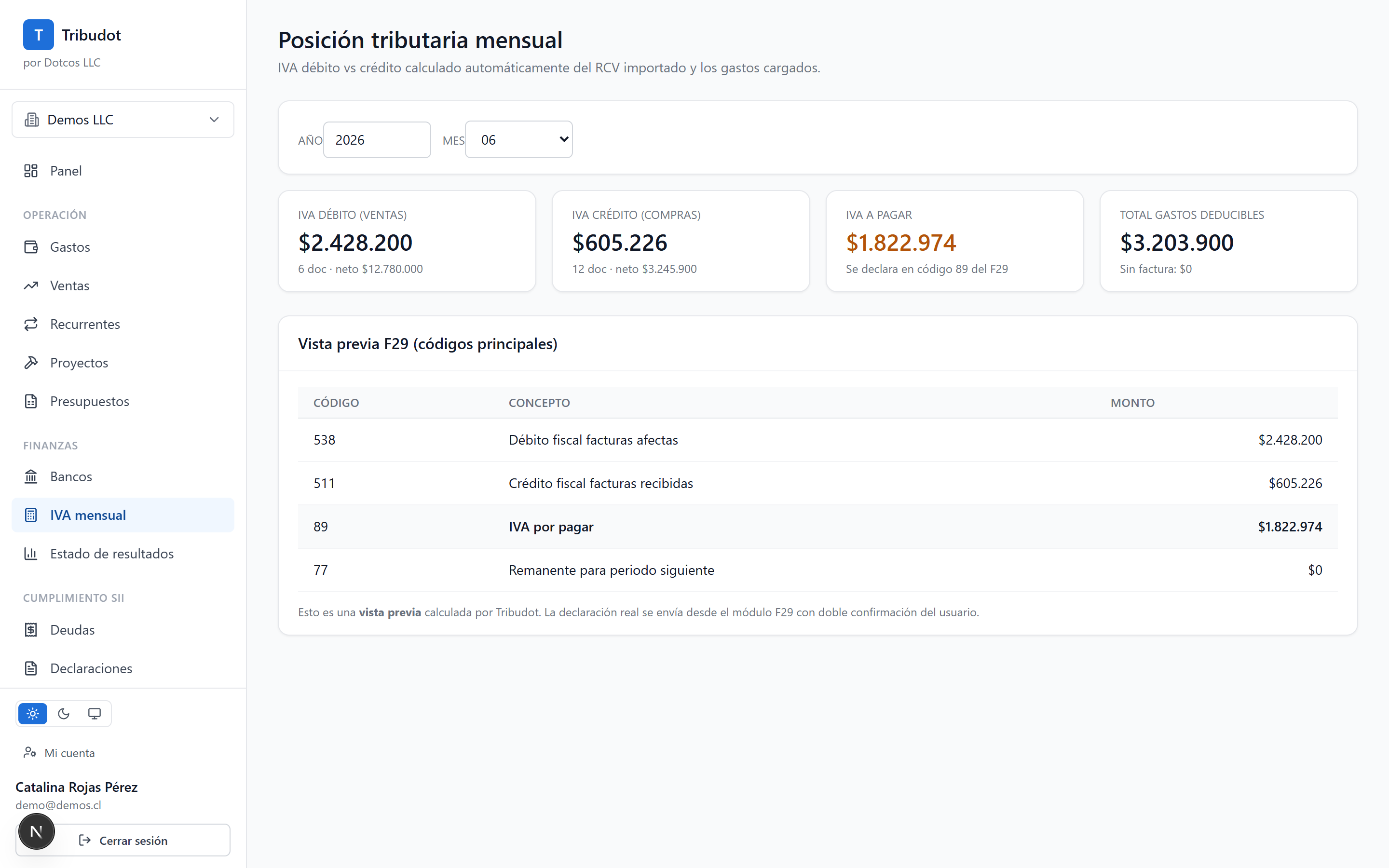
Task: Click the email demo@demos.cl
Action: tap(58, 805)
